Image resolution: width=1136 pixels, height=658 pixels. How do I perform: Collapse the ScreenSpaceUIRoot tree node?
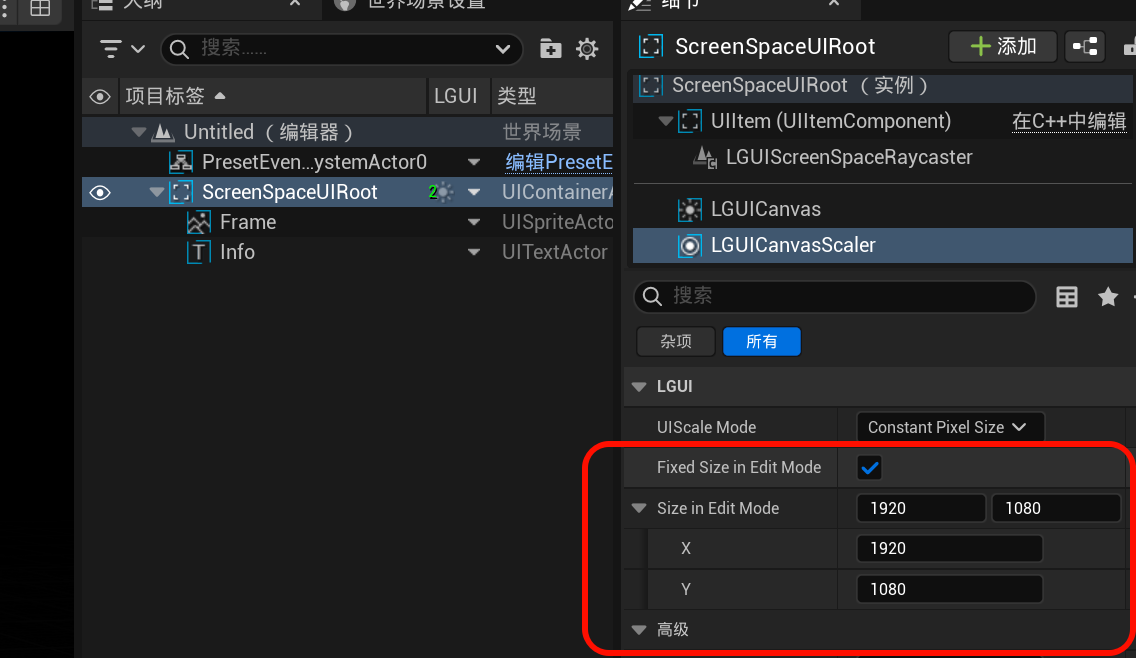pyautogui.click(x=157, y=192)
